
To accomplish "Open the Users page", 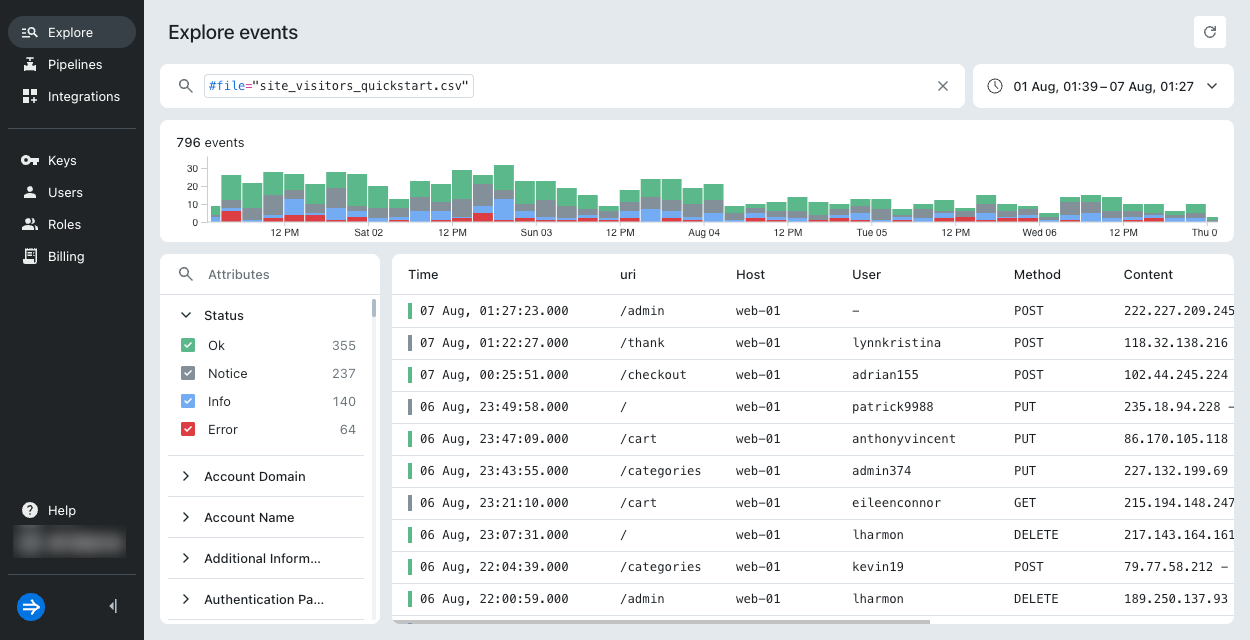I will click(72, 192).
